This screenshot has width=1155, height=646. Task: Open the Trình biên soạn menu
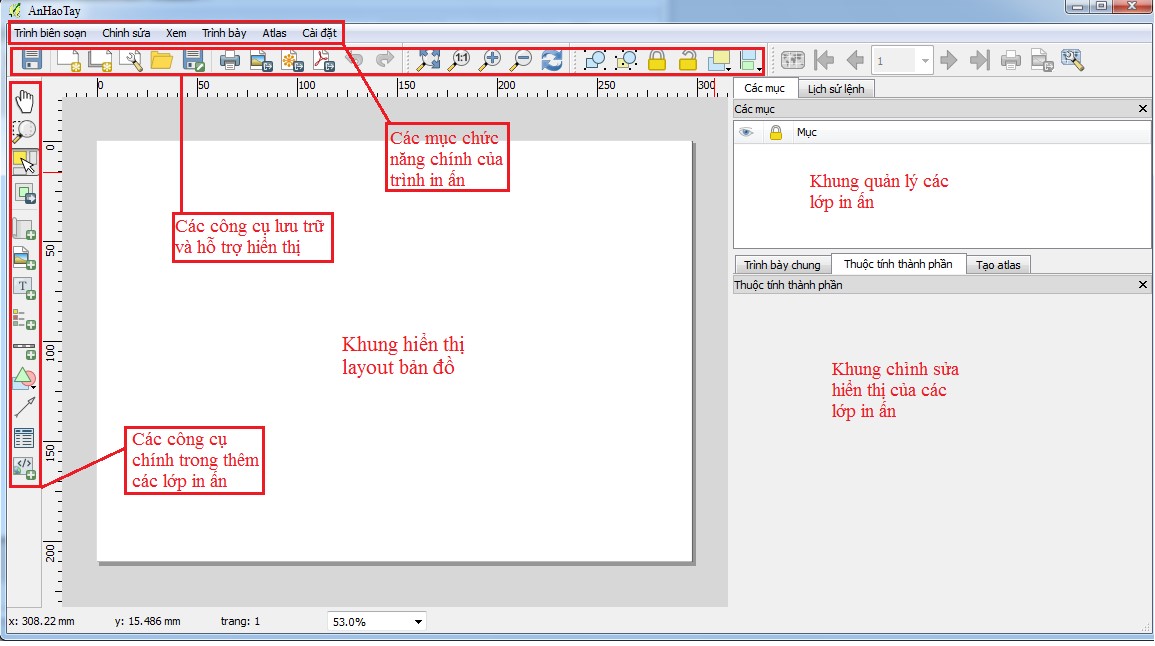50,33
